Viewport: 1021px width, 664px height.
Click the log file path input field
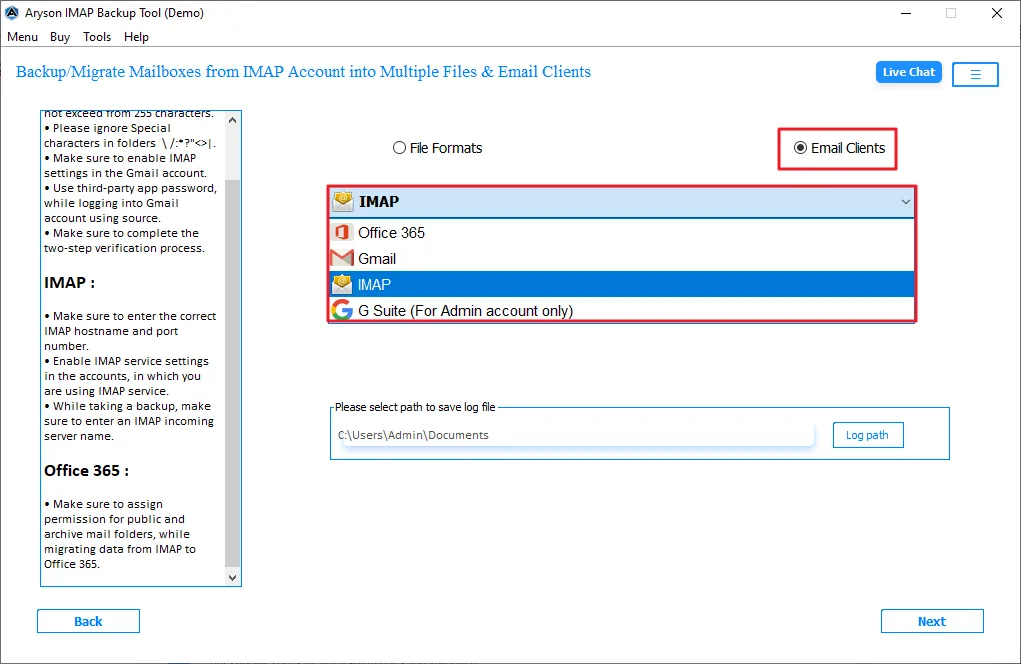[x=575, y=435]
